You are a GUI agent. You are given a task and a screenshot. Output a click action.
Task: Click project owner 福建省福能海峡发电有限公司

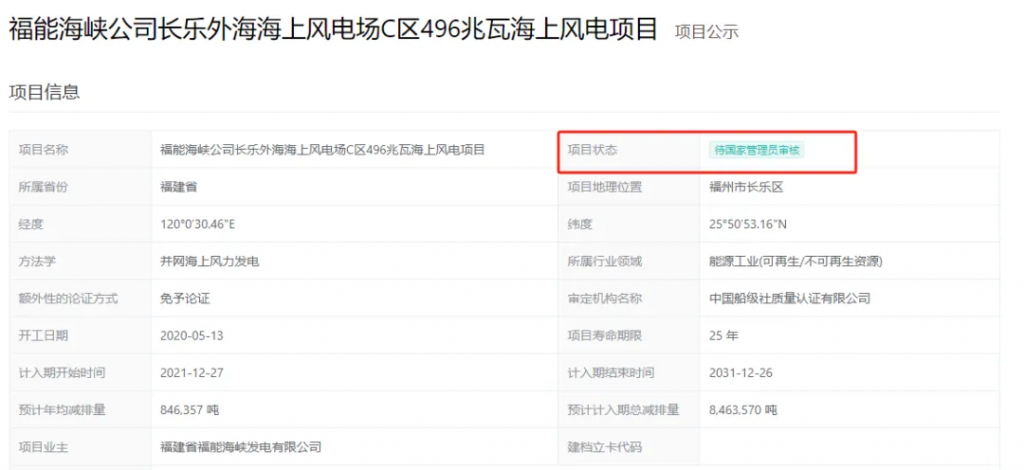(240, 446)
